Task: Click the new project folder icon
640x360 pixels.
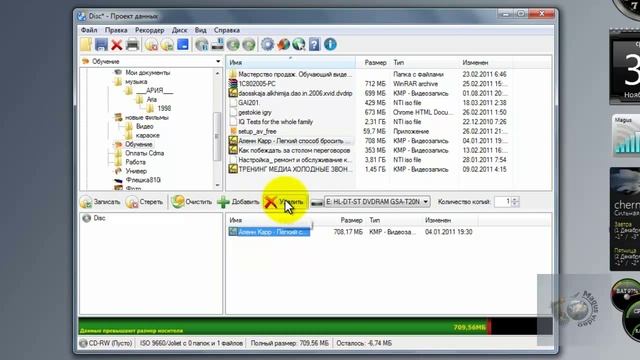Action: 86,44
